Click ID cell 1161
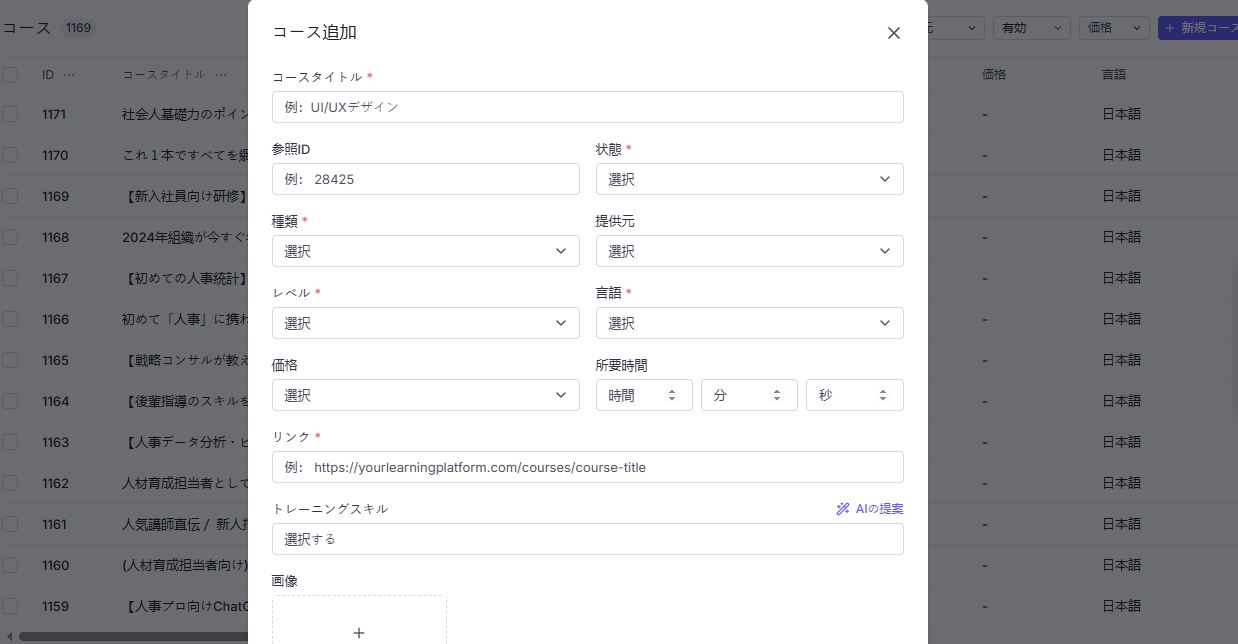1238x644 pixels. coord(55,524)
